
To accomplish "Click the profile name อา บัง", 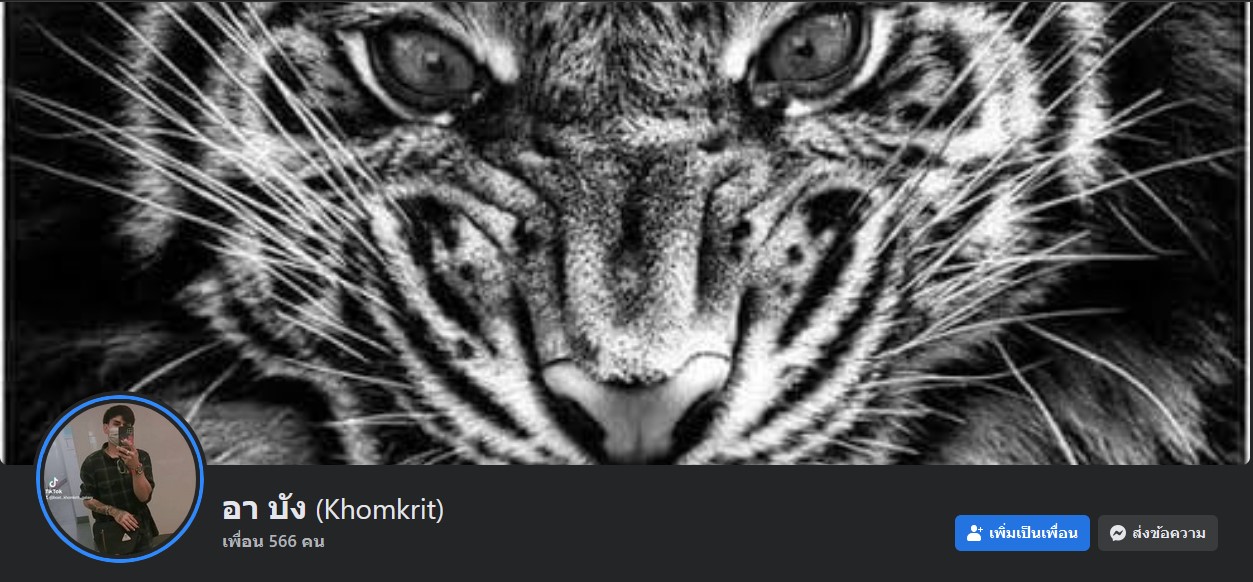I will pyautogui.click(x=264, y=510).
